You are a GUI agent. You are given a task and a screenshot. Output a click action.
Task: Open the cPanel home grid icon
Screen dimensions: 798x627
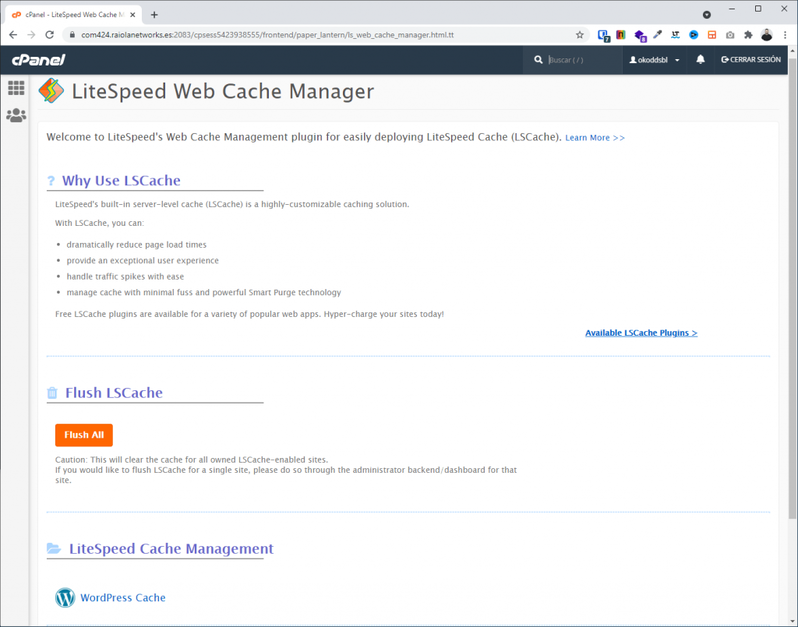(16, 88)
